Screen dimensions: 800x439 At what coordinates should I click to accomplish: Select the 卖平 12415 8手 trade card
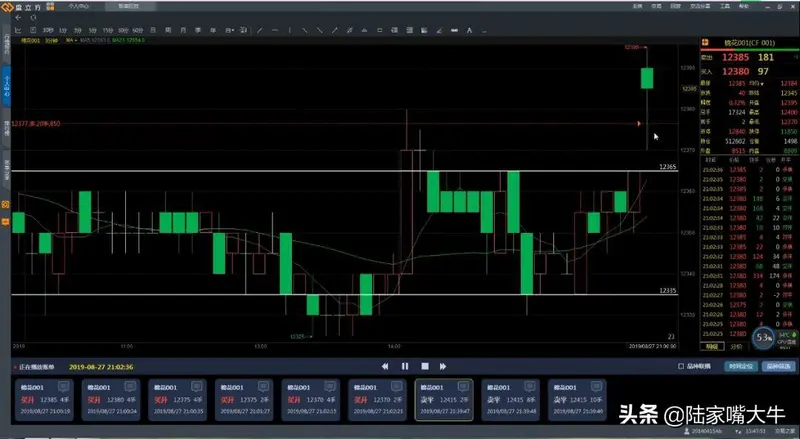point(511,399)
